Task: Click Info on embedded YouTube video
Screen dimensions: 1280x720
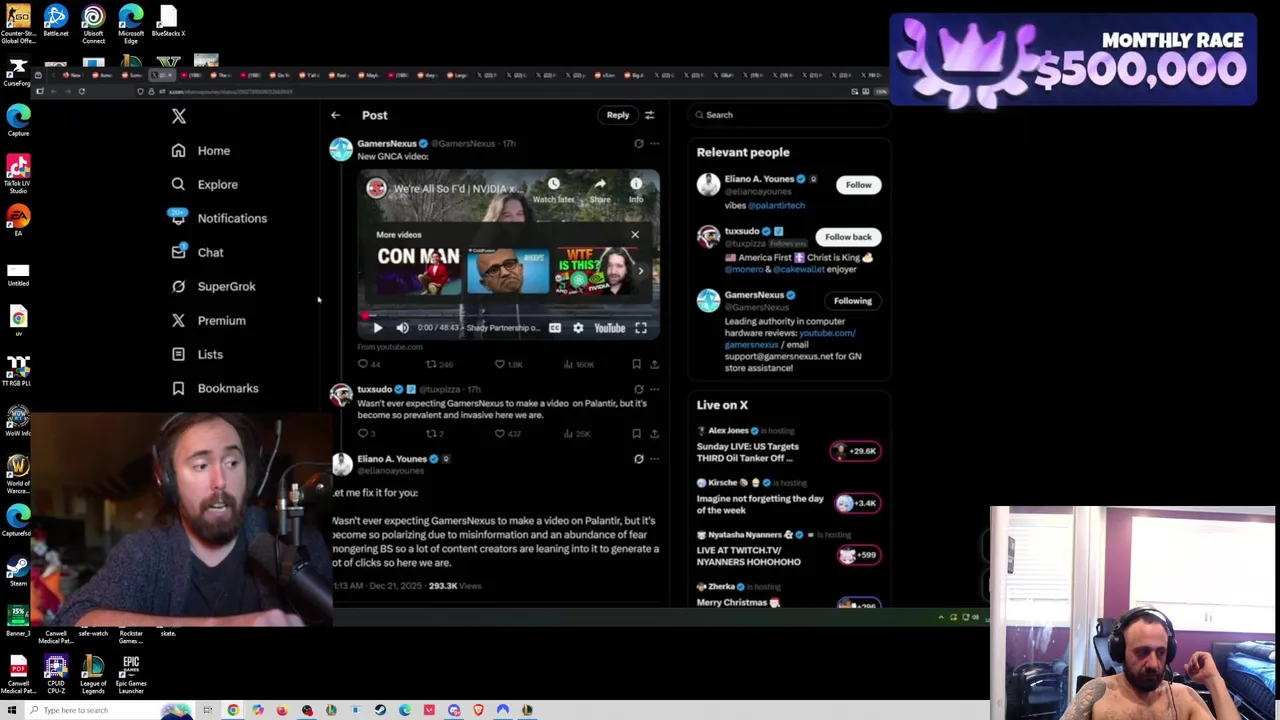Action: [x=636, y=190]
